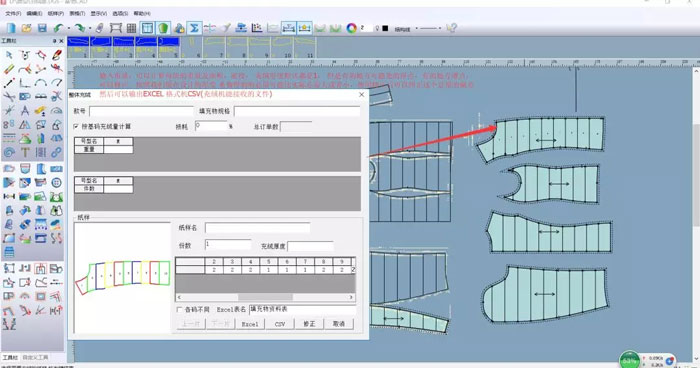Click the help question mark icon
This screenshot has height=368, width=700.
452,28
